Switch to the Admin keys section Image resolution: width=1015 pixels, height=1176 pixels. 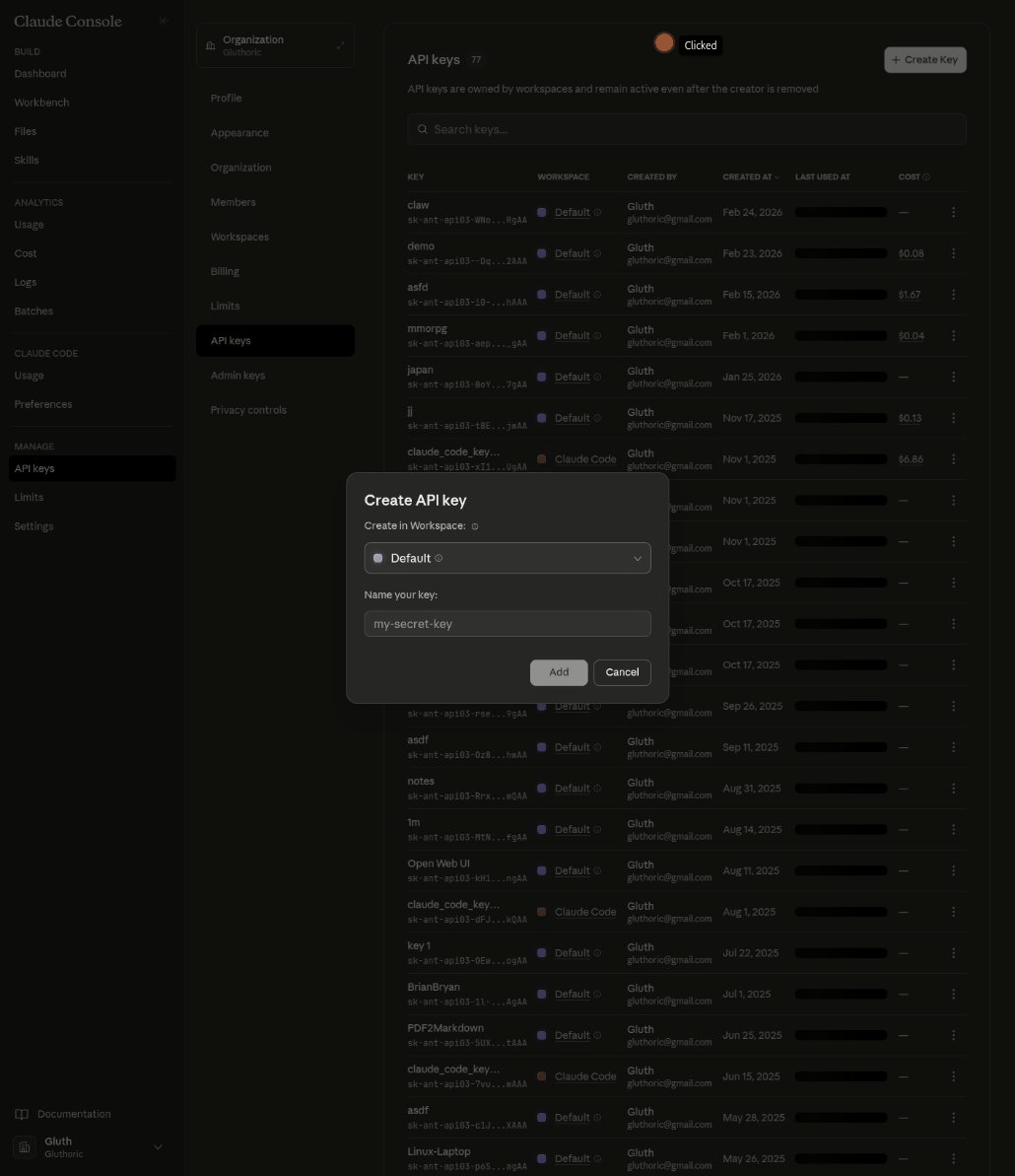click(237, 375)
